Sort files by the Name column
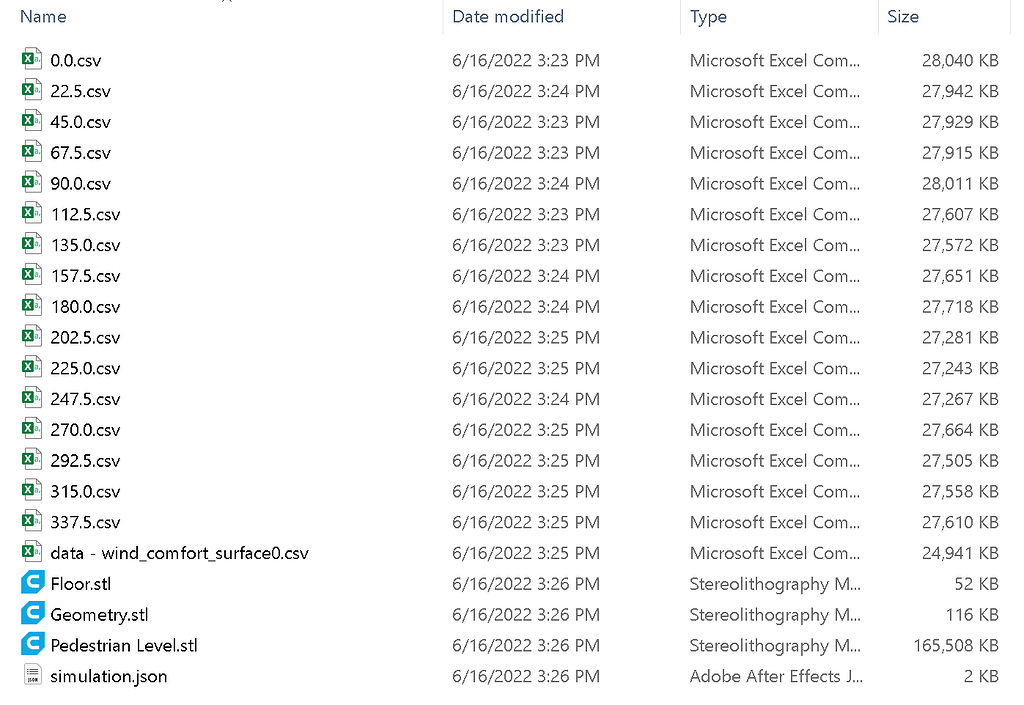The height and width of the screenshot is (705, 1024). [43, 17]
